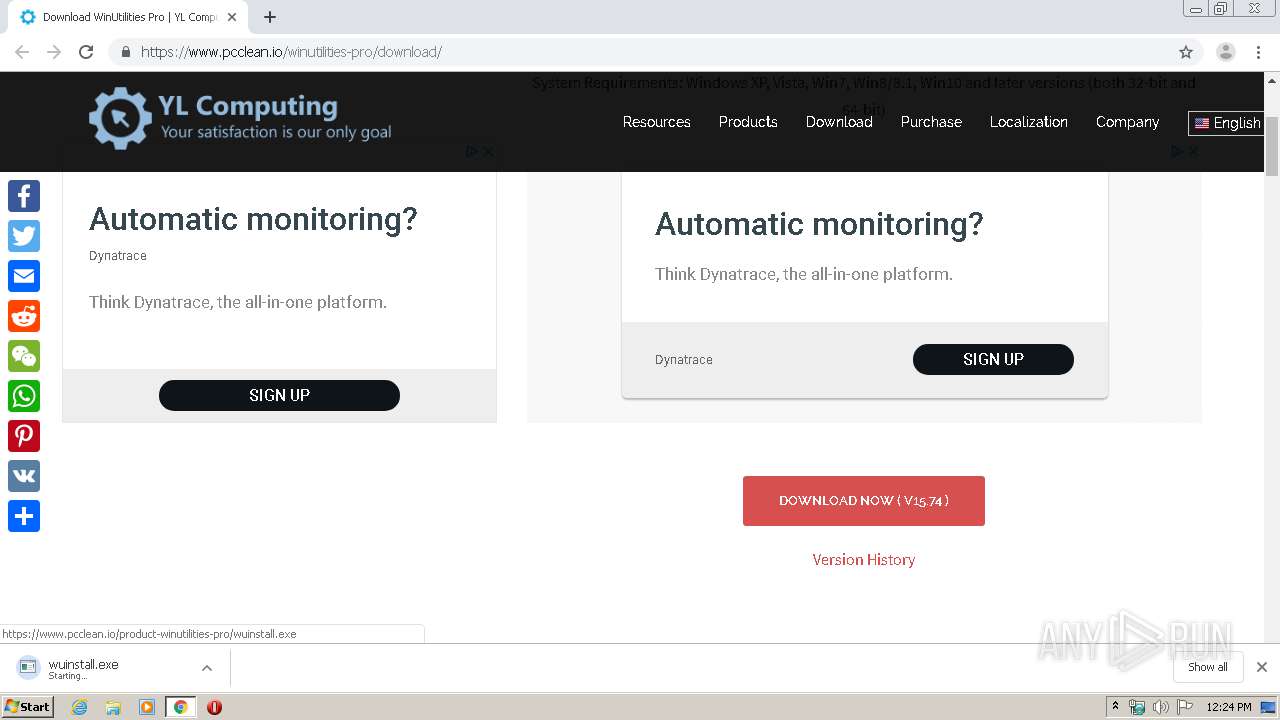The width and height of the screenshot is (1280, 720).
Task: Open the Download menu
Action: (x=839, y=122)
